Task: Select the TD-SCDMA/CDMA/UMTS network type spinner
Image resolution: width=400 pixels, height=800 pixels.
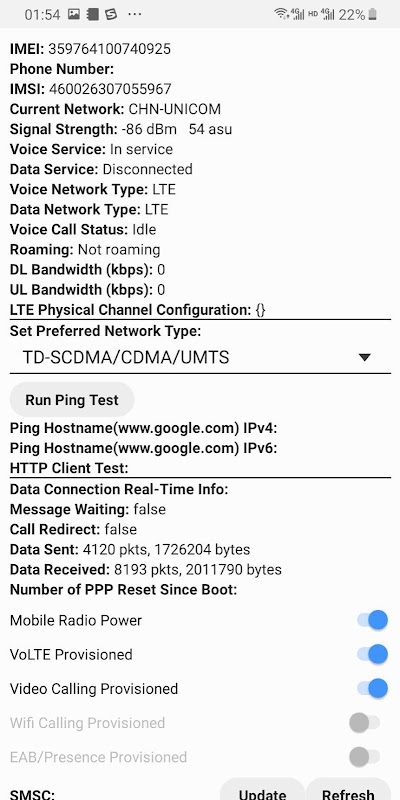Action: pyautogui.click(x=200, y=358)
